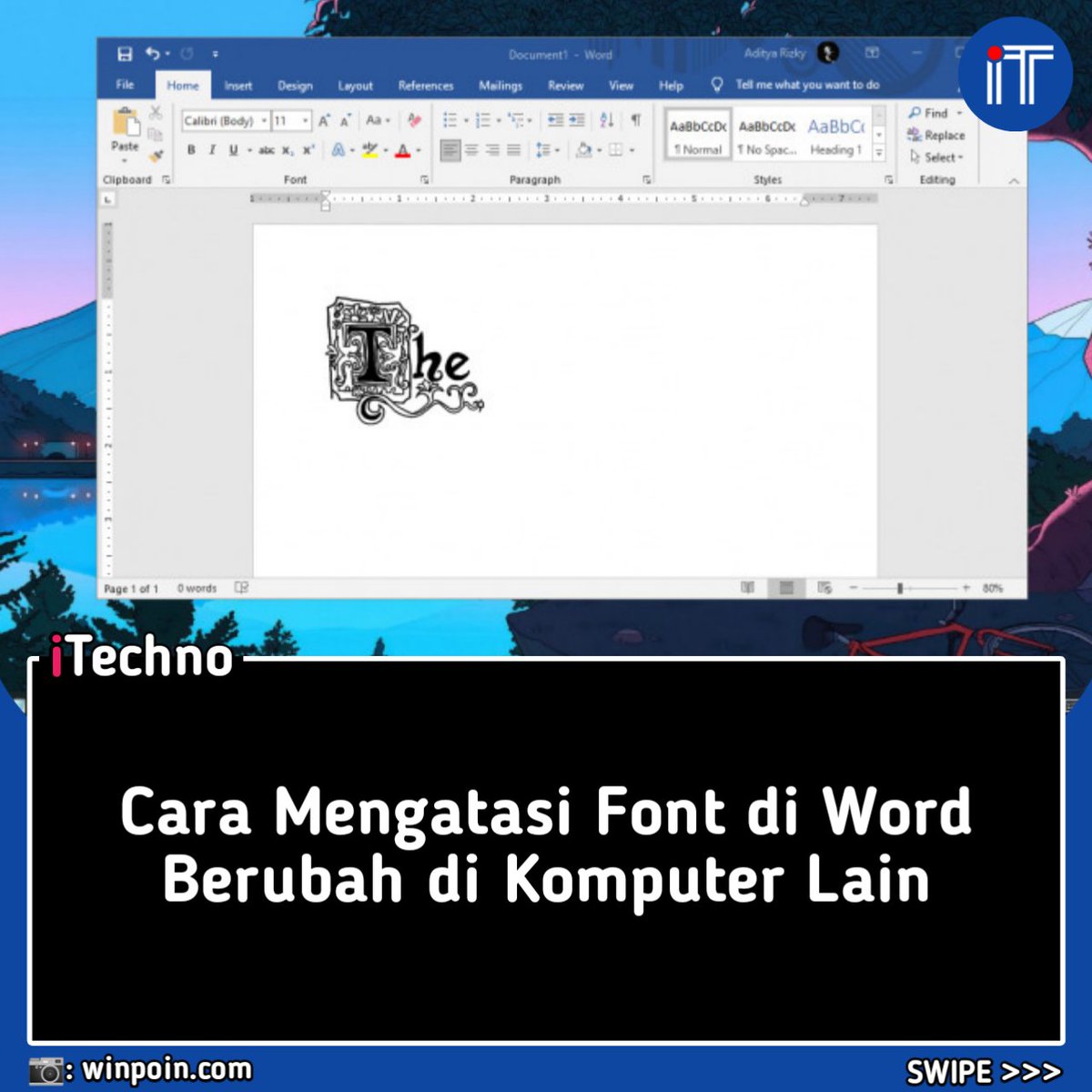
Task: Switch to the Insert ribbon tab
Action: coord(238,86)
